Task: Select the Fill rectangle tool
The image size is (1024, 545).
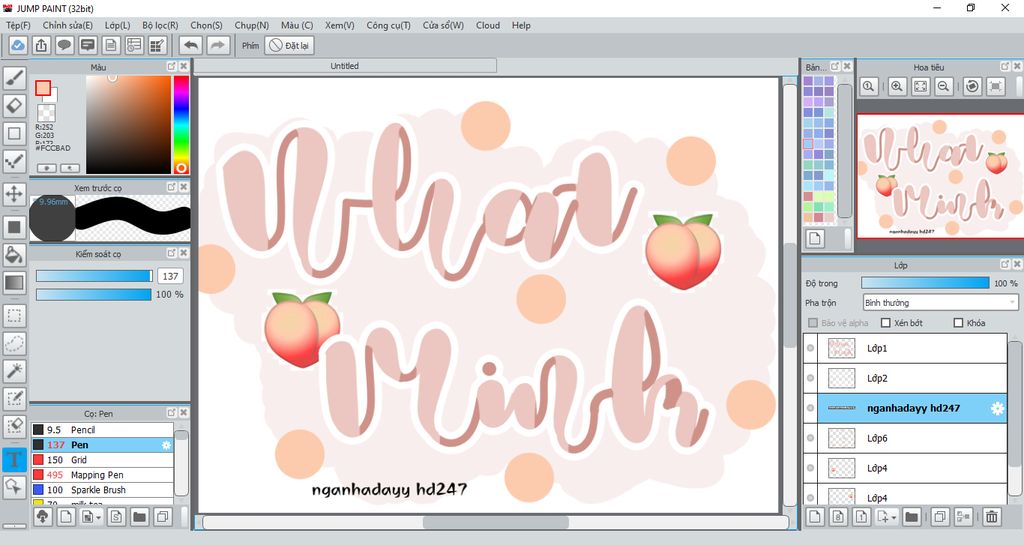Action: (x=14, y=227)
